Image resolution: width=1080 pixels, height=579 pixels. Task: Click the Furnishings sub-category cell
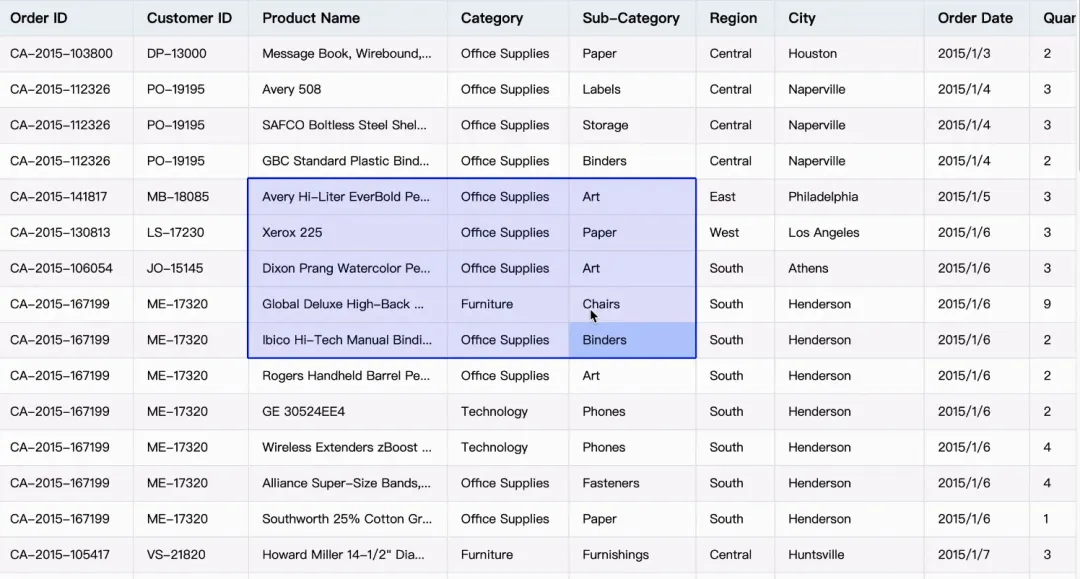616,555
